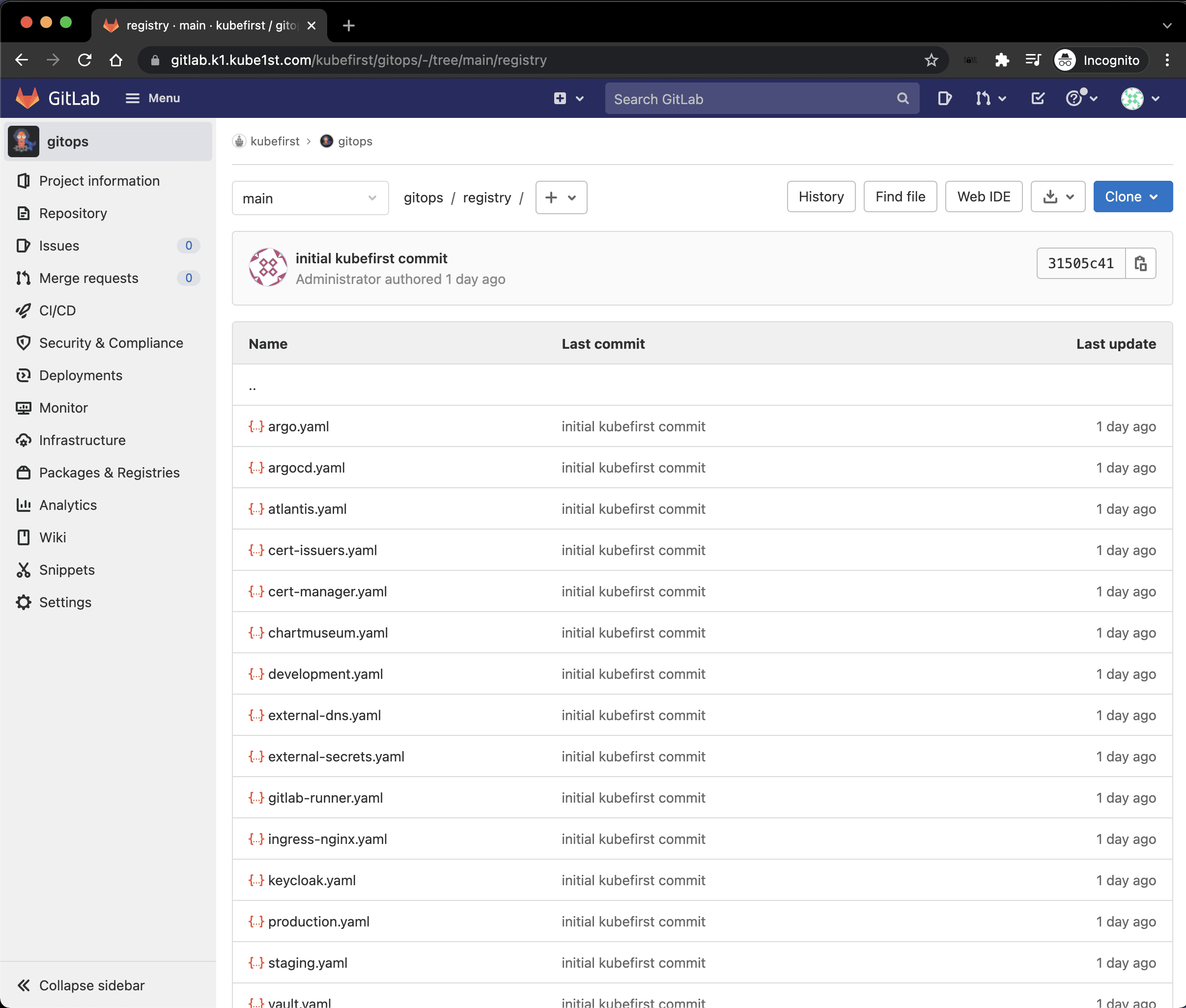
Task: Open the create new plus dropdown in header
Action: (x=568, y=98)
